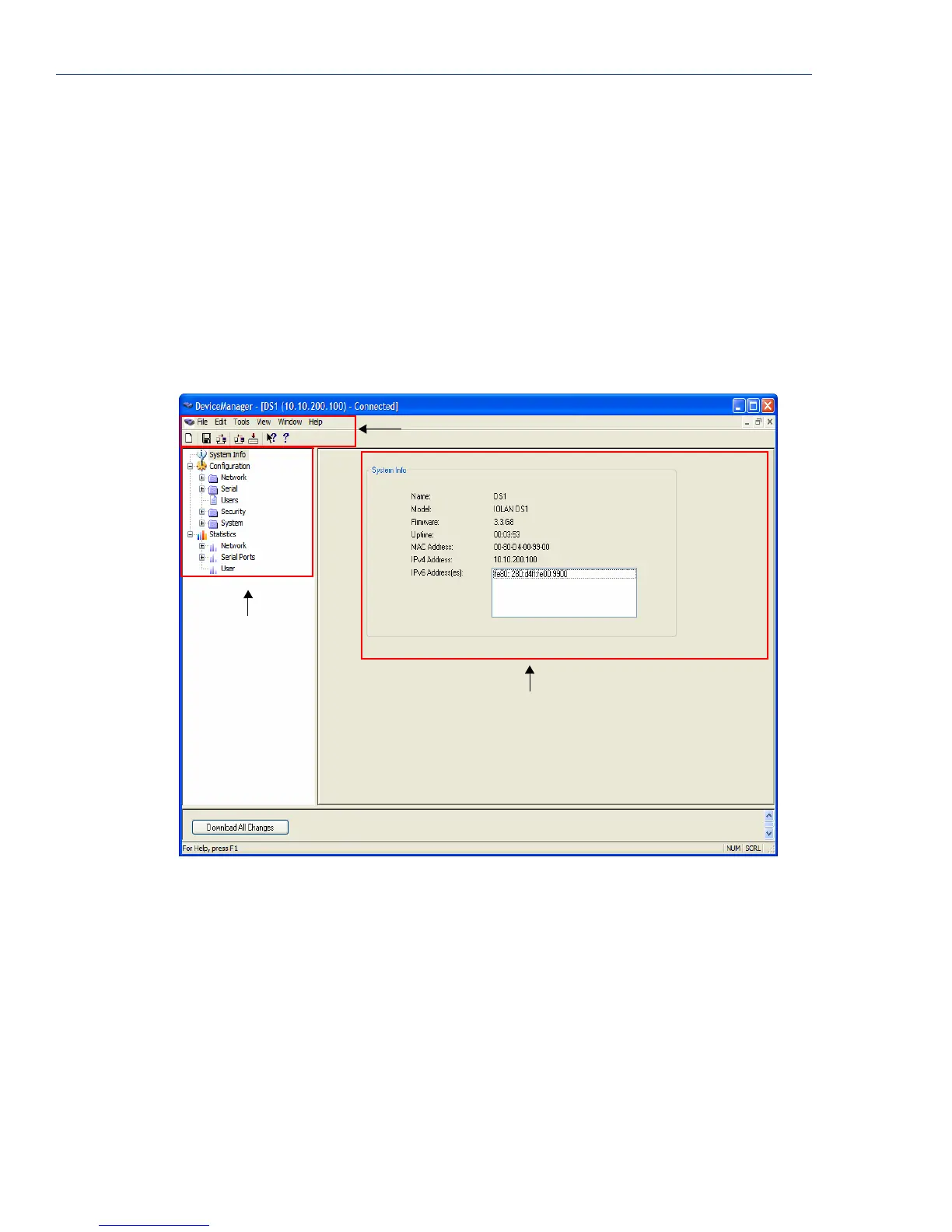This screenshot has height=1232, width=952.
Task: Click scroll up arrow in bottom message pane
Action: point(769,817)
